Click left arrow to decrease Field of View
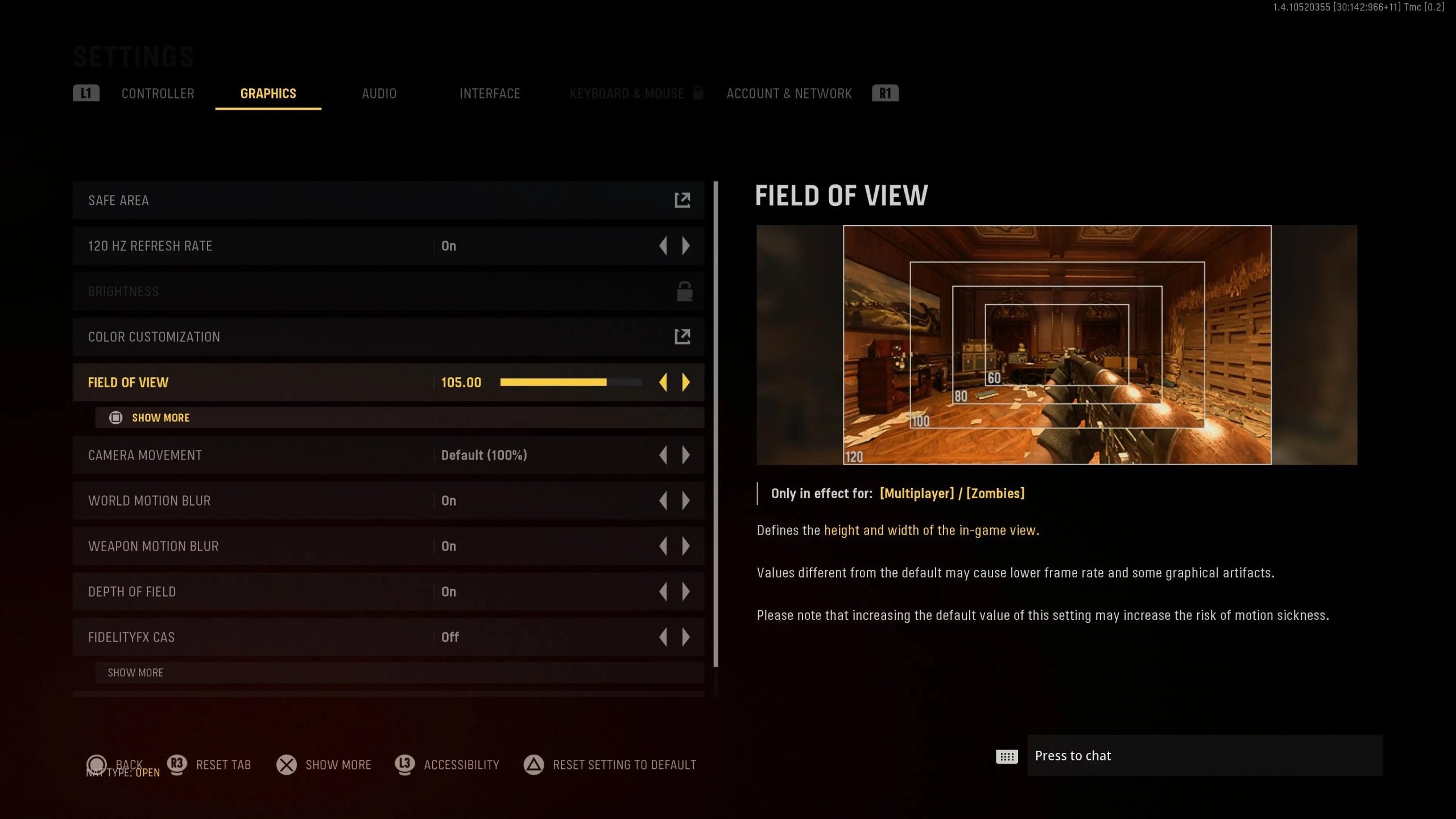1456x819 pixels. 663,381
